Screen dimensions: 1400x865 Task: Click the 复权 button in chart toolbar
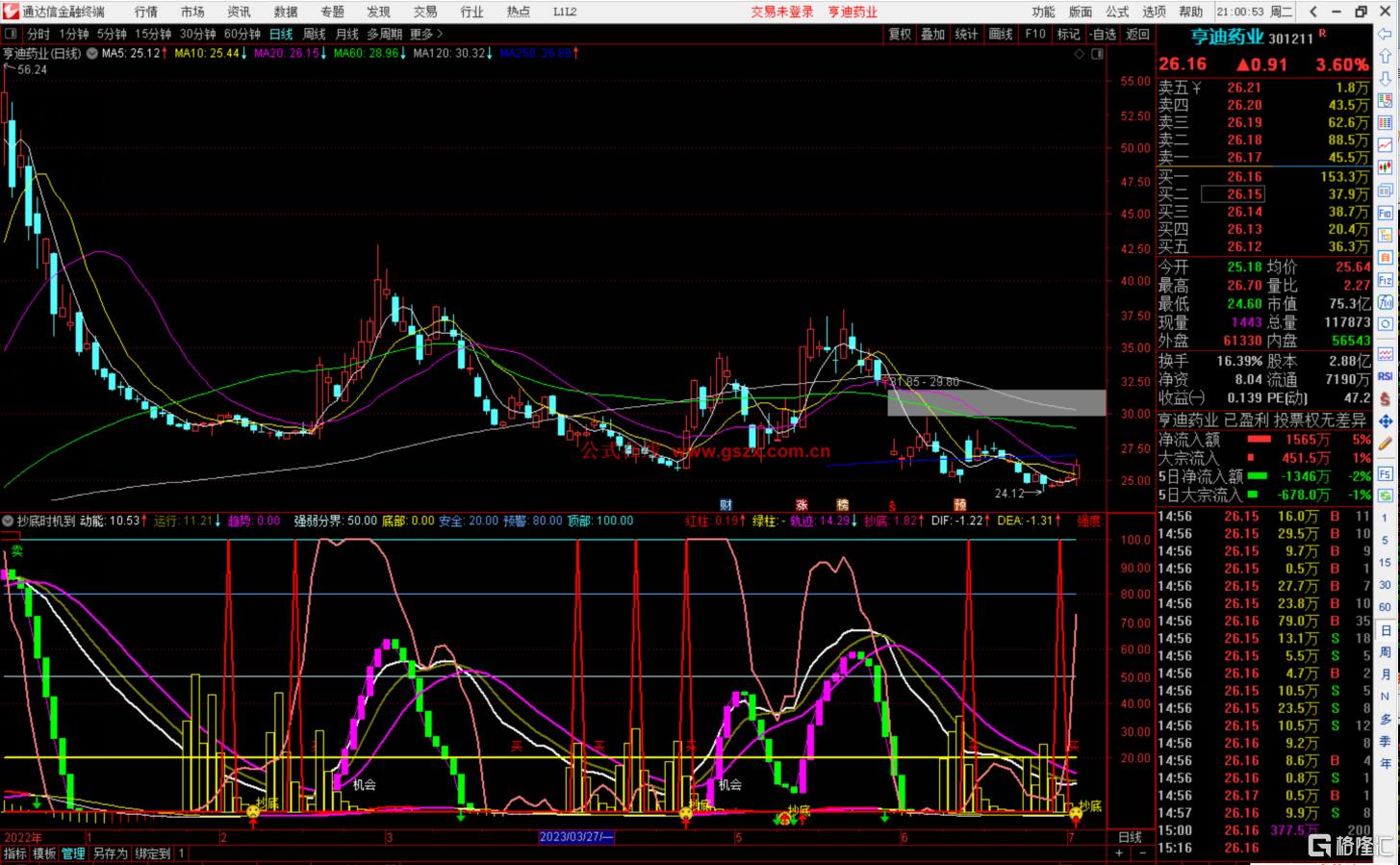(900, 34)
